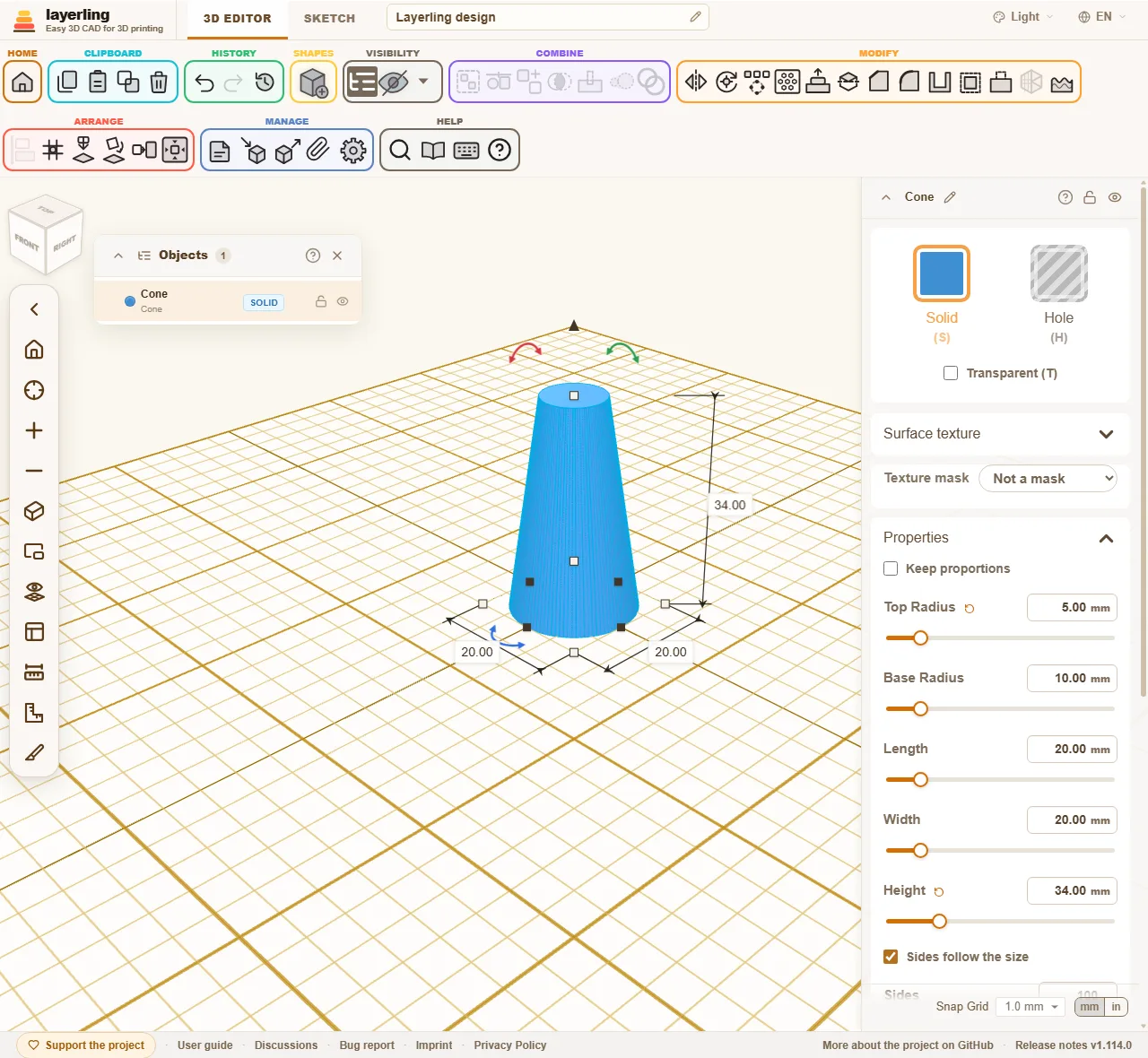Image resolution: width=1148 pixels, height=1058 pixels.
Task: Enable the Transparent (T) checkbox
Action: [x=951, y=373]
